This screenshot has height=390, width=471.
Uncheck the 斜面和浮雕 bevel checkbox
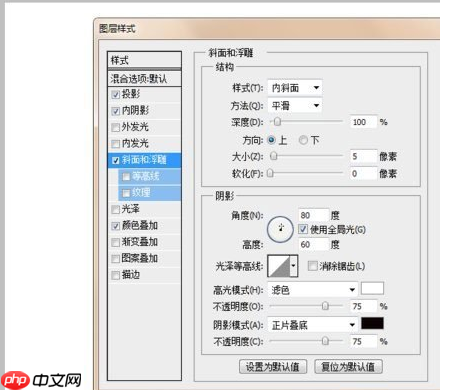115,160
